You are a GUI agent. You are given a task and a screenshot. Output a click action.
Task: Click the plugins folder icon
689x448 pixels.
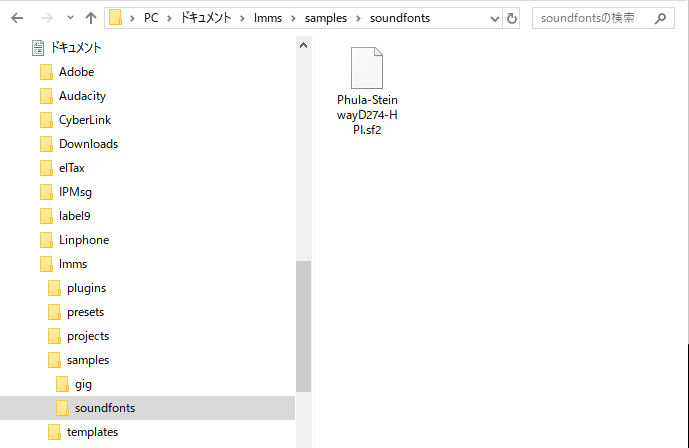click(x=54, y=288)
